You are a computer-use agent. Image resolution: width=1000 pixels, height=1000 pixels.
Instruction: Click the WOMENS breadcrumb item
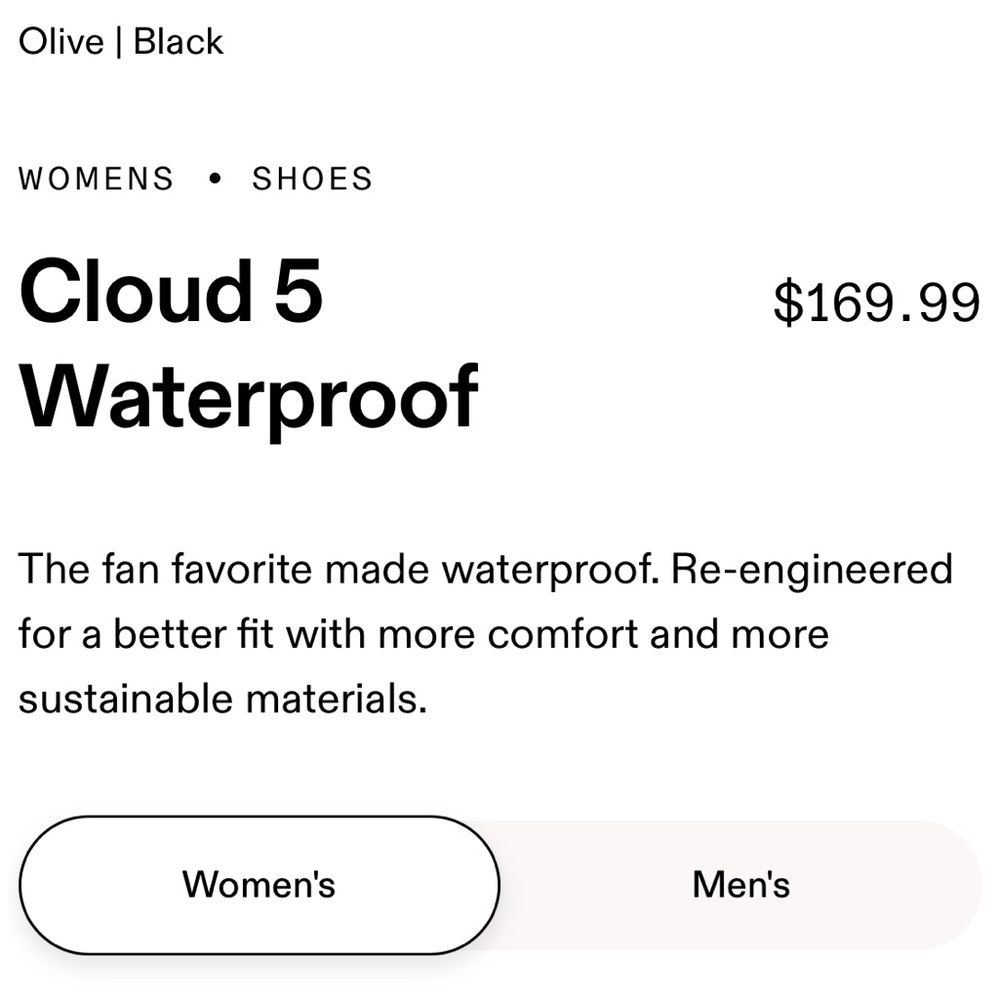(95, 178)
